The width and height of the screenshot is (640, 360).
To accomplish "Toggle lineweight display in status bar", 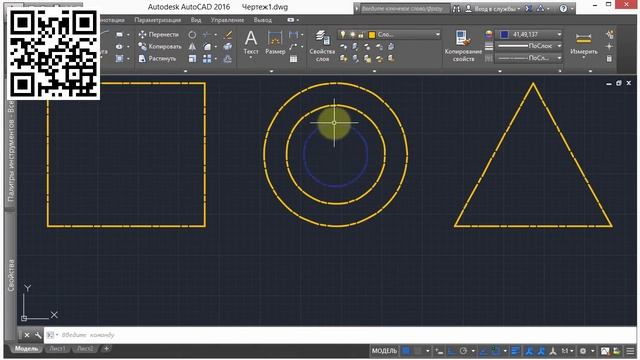I will point(516,351).
